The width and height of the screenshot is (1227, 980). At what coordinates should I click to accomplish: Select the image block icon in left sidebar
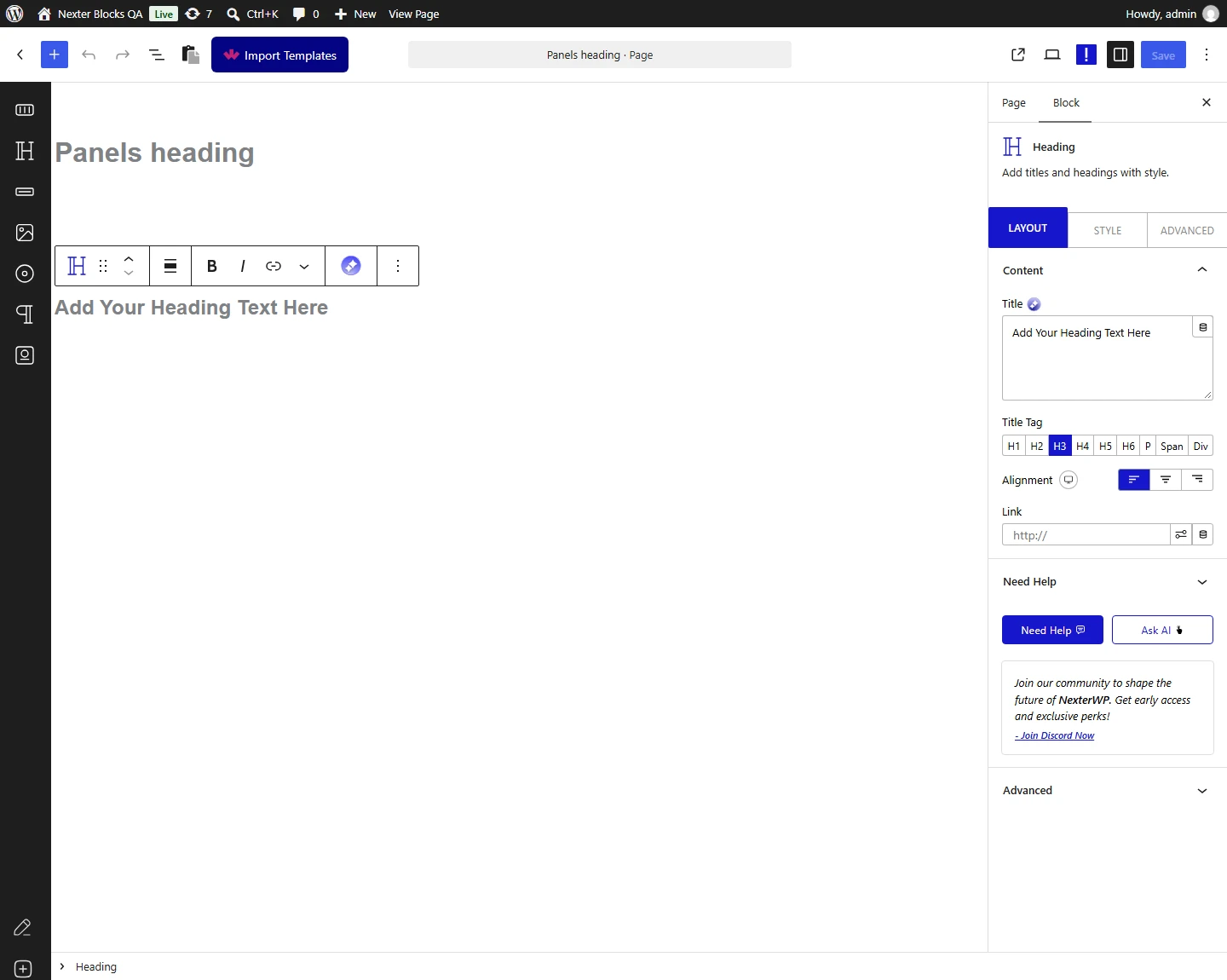pyautogui.click(x=25, y=233)
